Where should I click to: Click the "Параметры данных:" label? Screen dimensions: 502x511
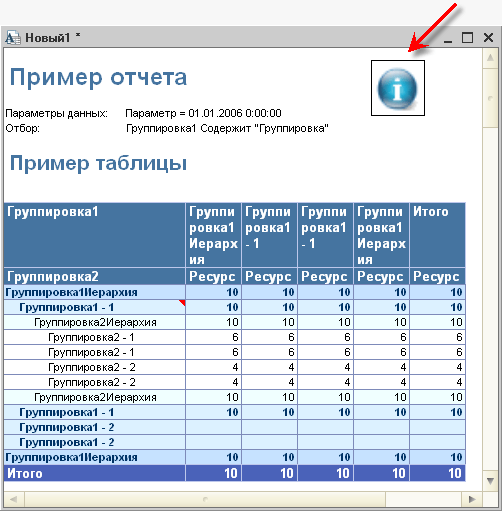tap(57, 113)
